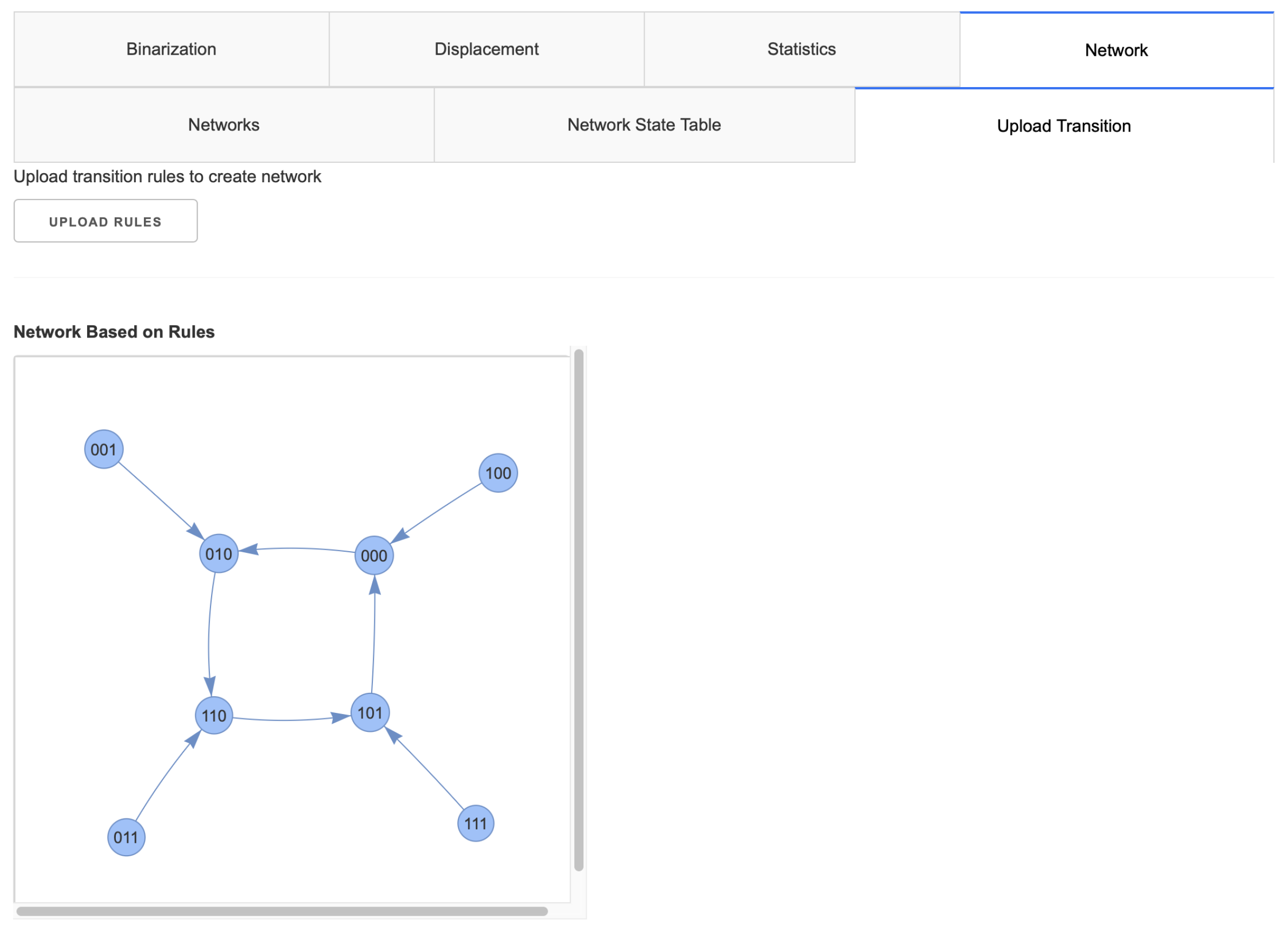Select network node 100
The height and width of the screenshot is (932, 1288).
[x=498, y=473]
